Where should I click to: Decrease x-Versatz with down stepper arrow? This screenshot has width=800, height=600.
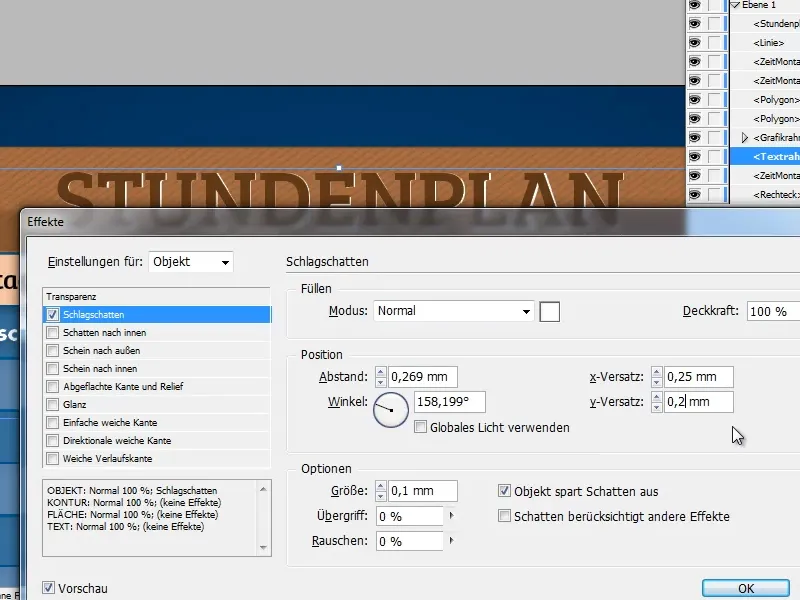coord(657,382)
